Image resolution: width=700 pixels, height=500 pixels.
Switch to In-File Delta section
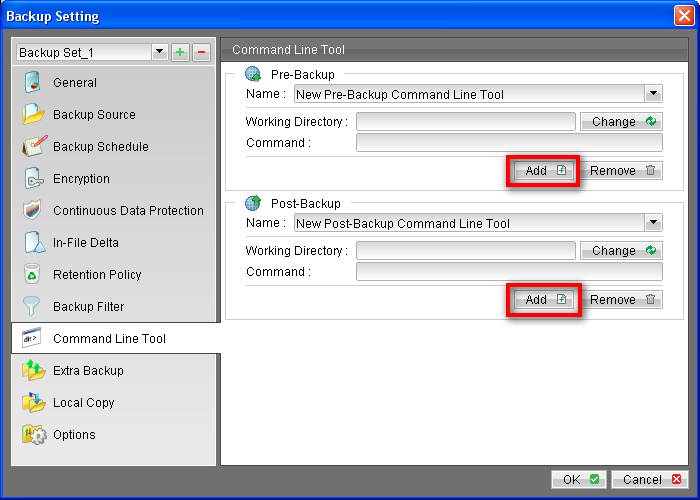[85, 243]
